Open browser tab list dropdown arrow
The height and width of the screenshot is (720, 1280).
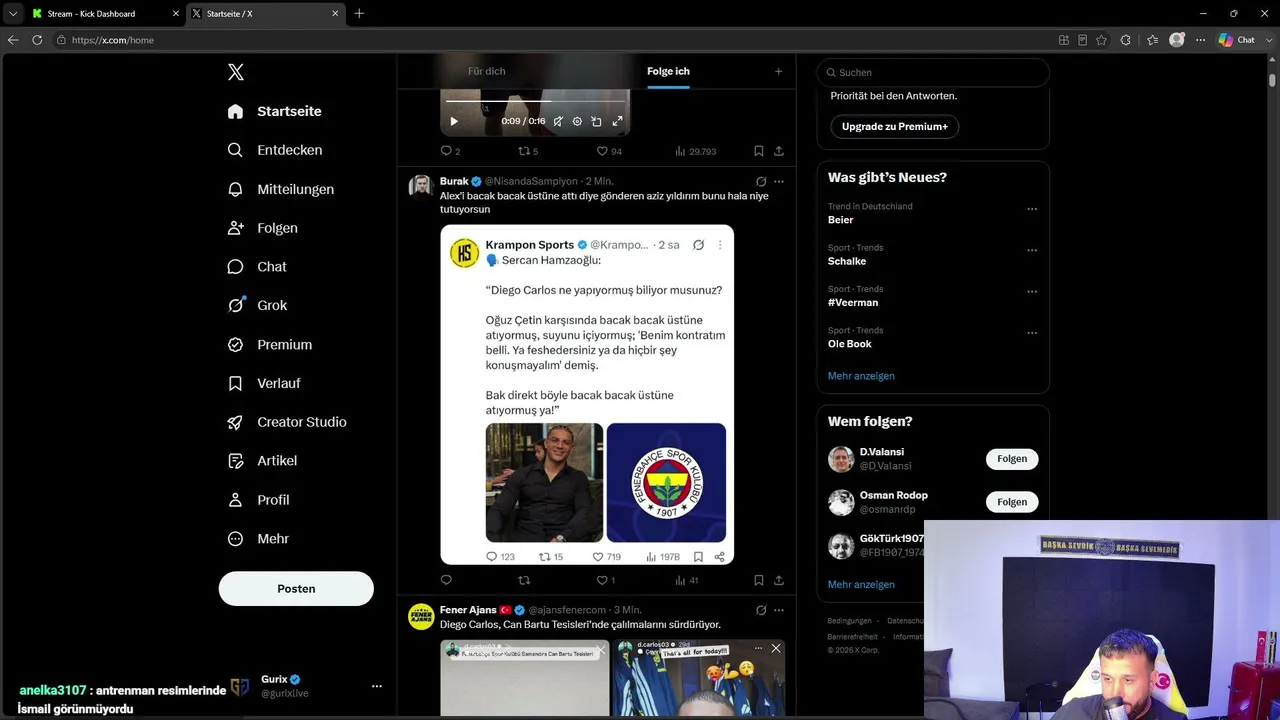13,14
